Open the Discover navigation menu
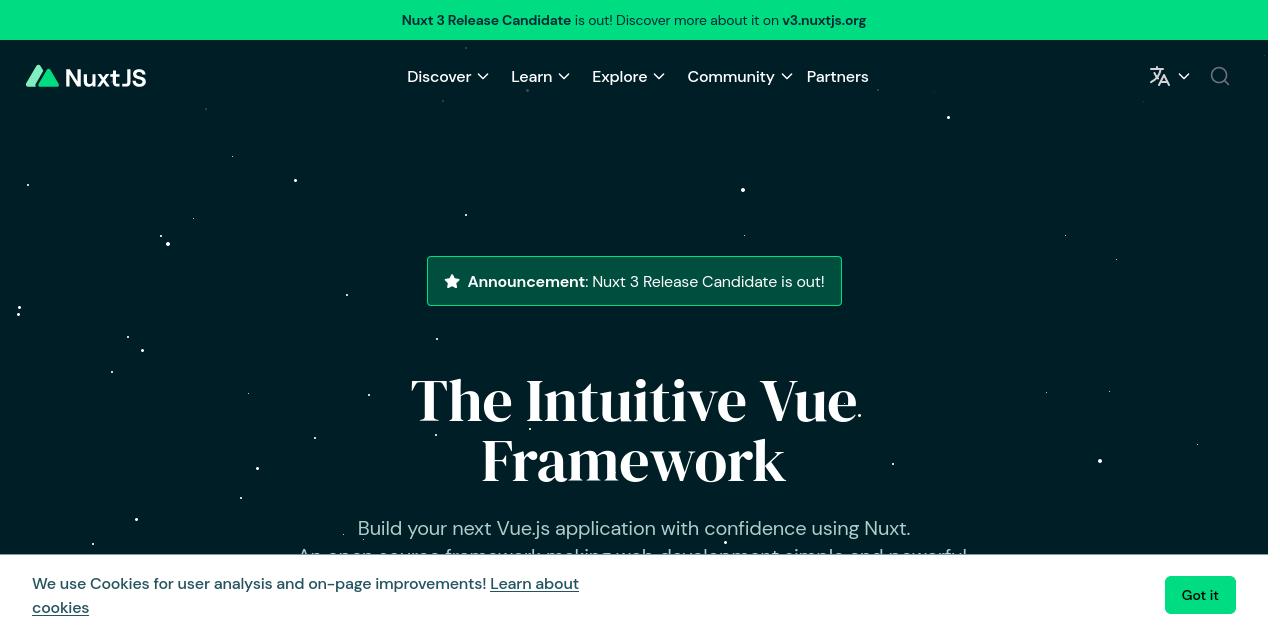The height and width of the screenshot is (635, 1280). point(448,77)
